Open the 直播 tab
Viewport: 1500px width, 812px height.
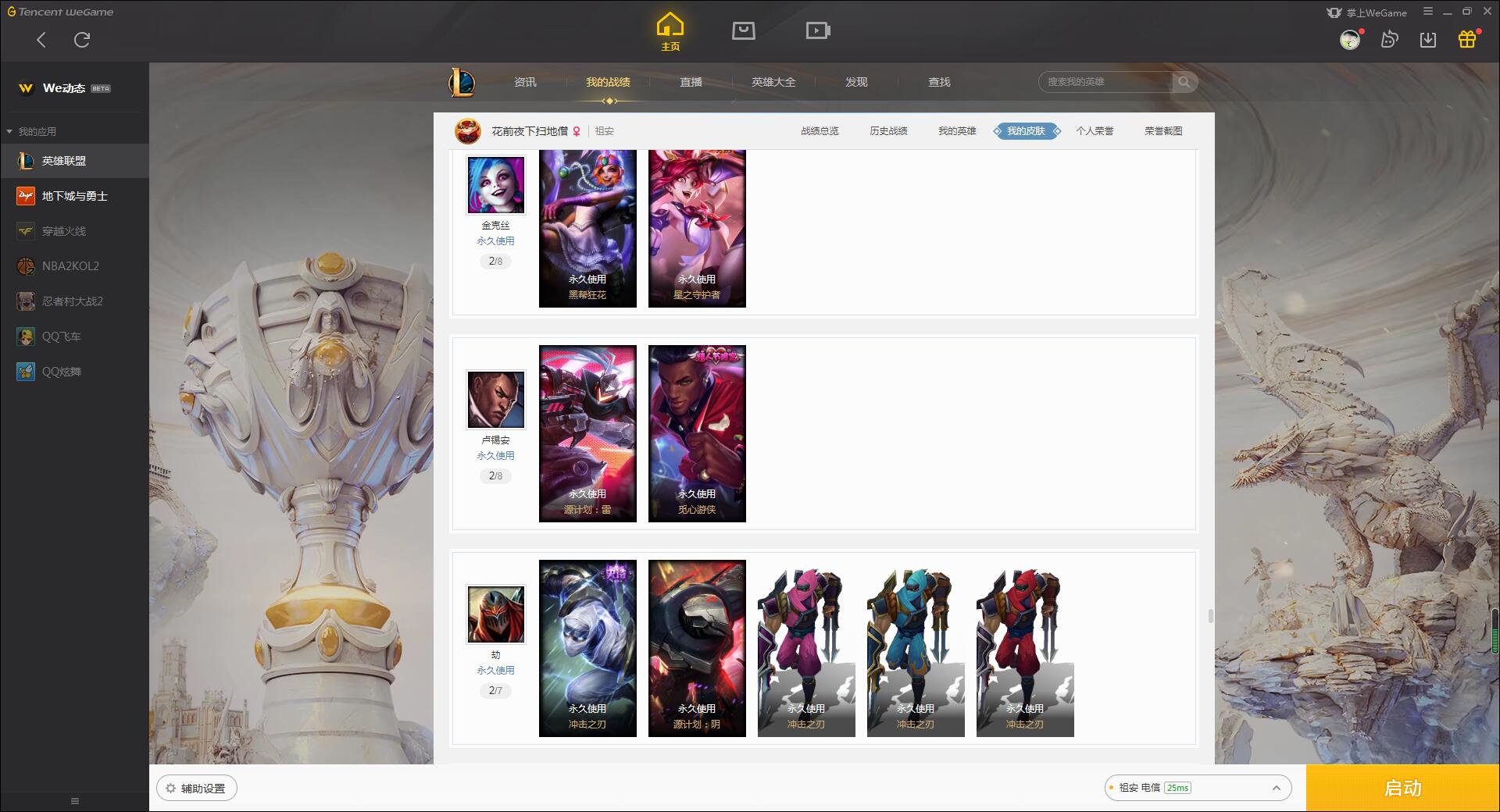(x=691, y=82)
